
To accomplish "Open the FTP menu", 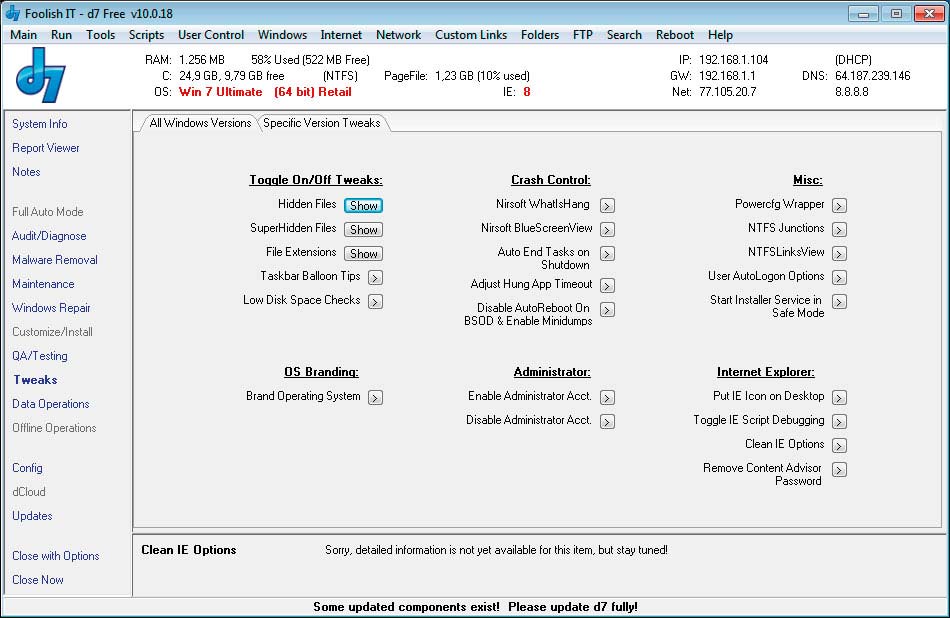I will tap(583, 35).
